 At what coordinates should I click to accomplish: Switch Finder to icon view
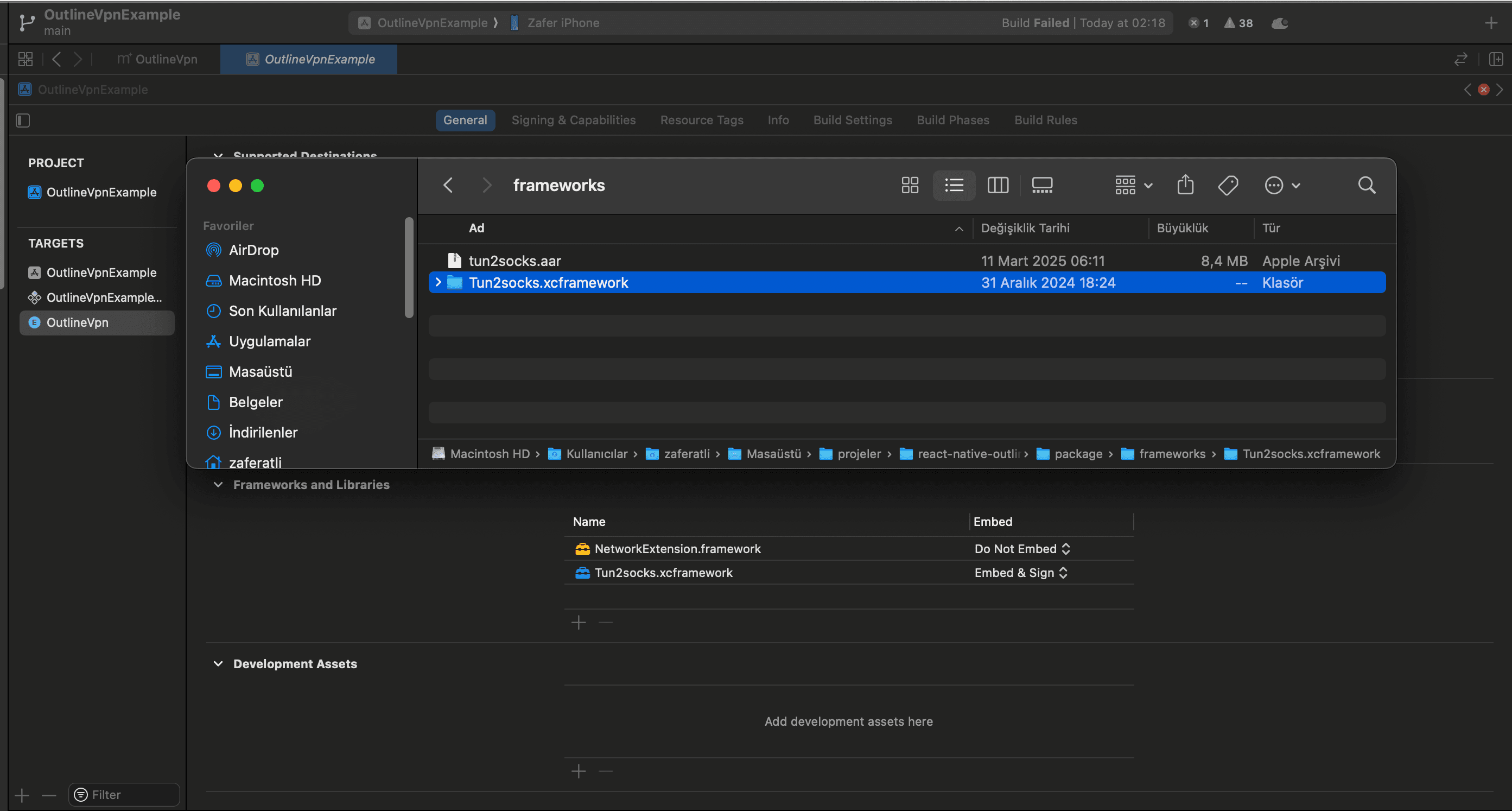(910, 185)
